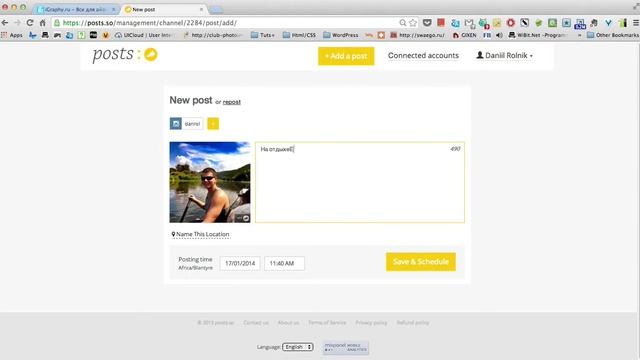
Task: Click the Refund policy footer link
Action: click(x=413, y=323)
